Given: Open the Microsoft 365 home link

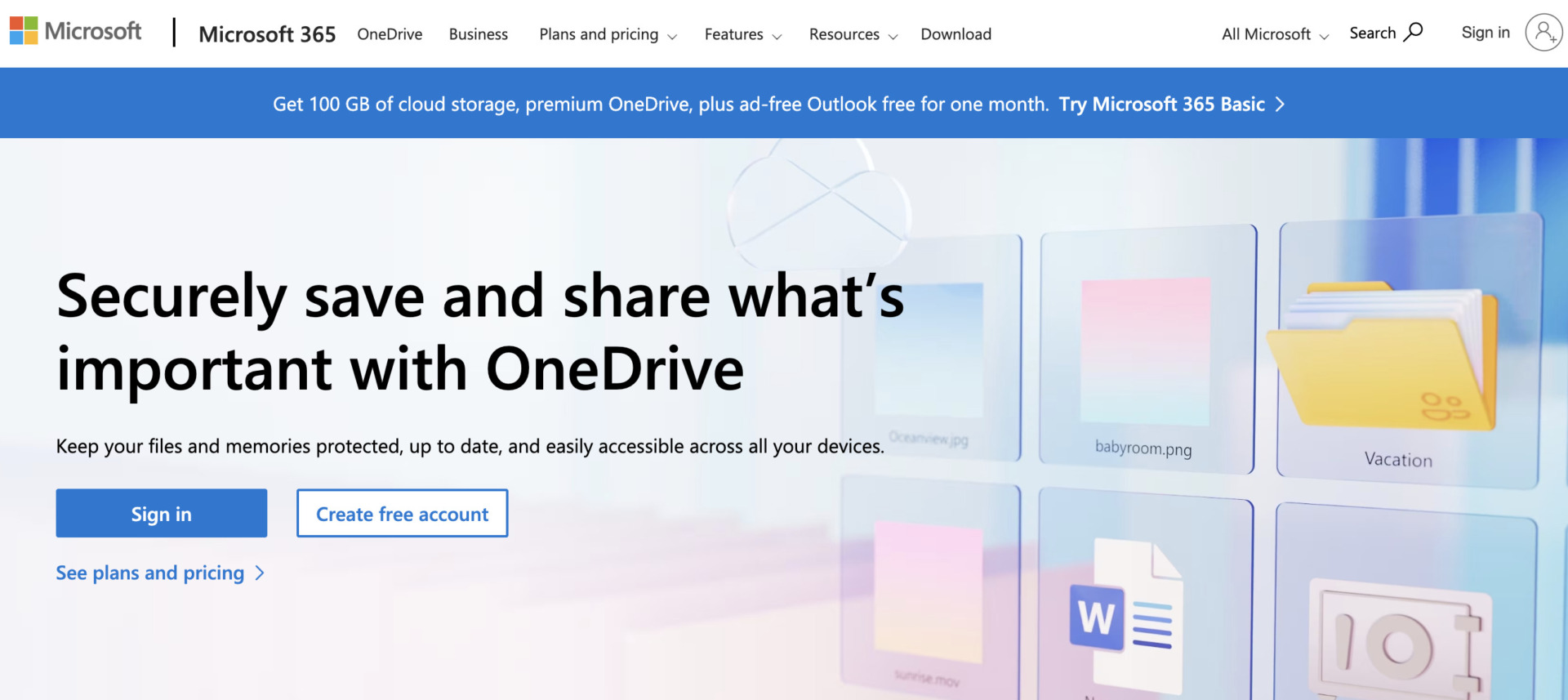Looking at the screenshot, I should pyautogui.click(x=267, y=34).
